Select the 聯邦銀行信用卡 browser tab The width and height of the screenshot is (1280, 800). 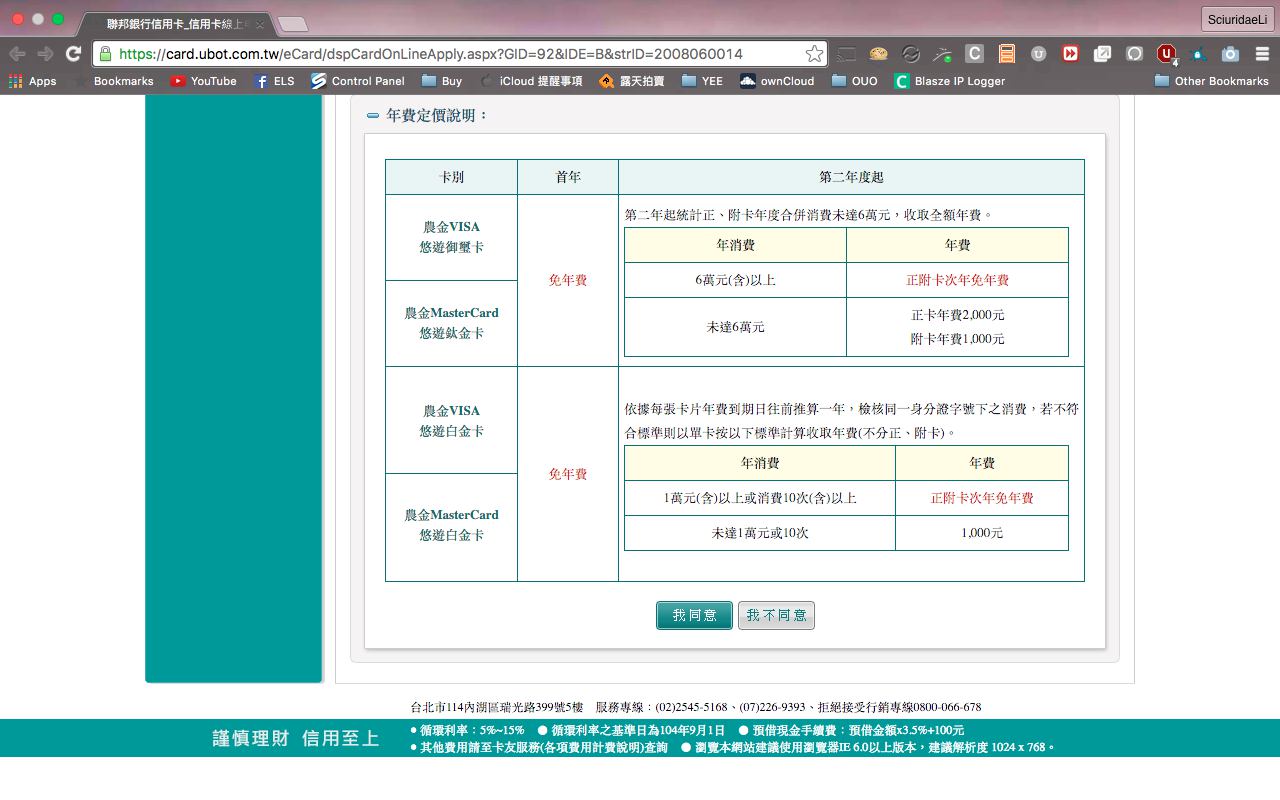pyautogui.click(x=175, y=24)
